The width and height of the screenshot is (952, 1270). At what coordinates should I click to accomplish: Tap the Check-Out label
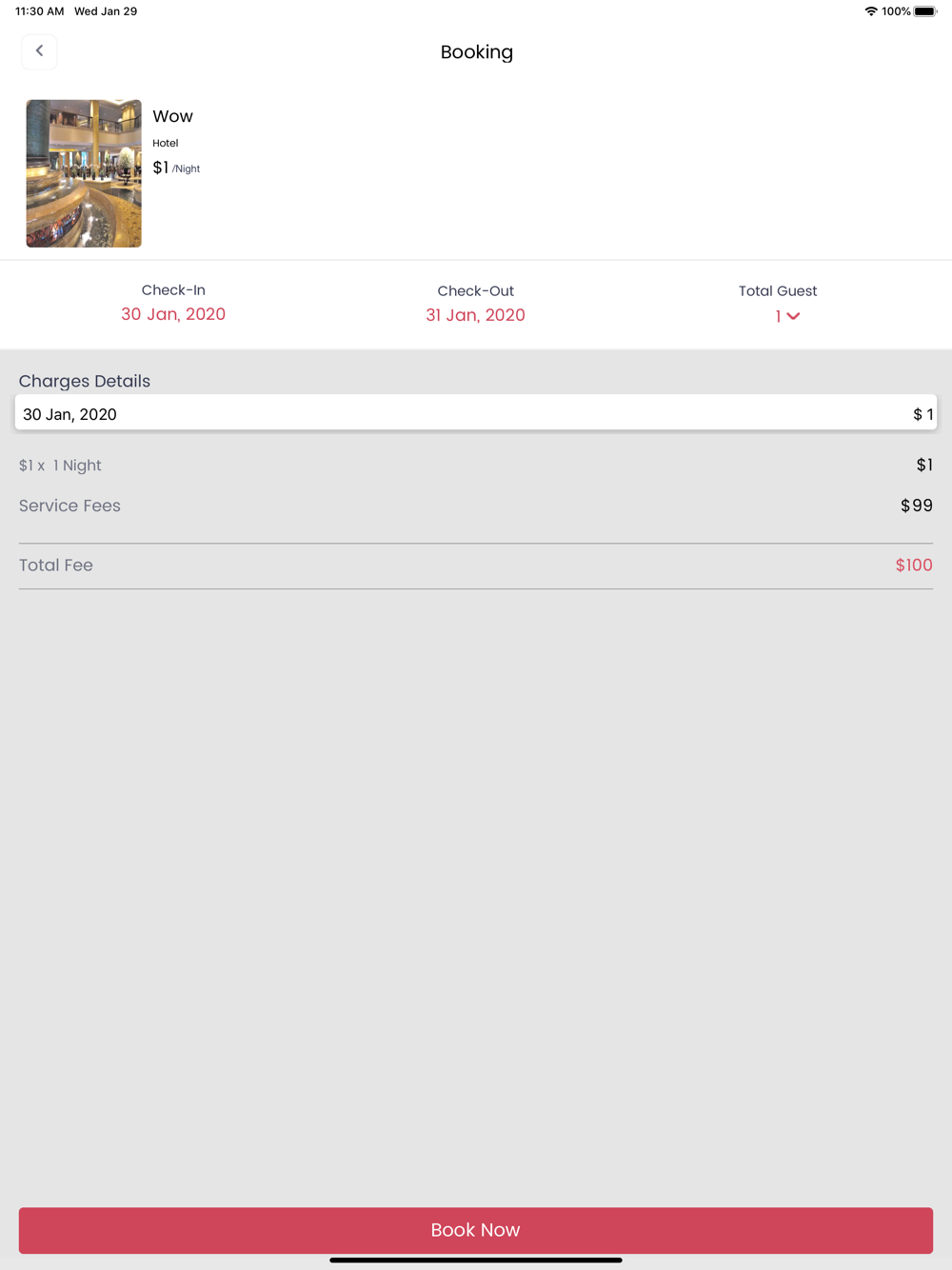(475, 291)
